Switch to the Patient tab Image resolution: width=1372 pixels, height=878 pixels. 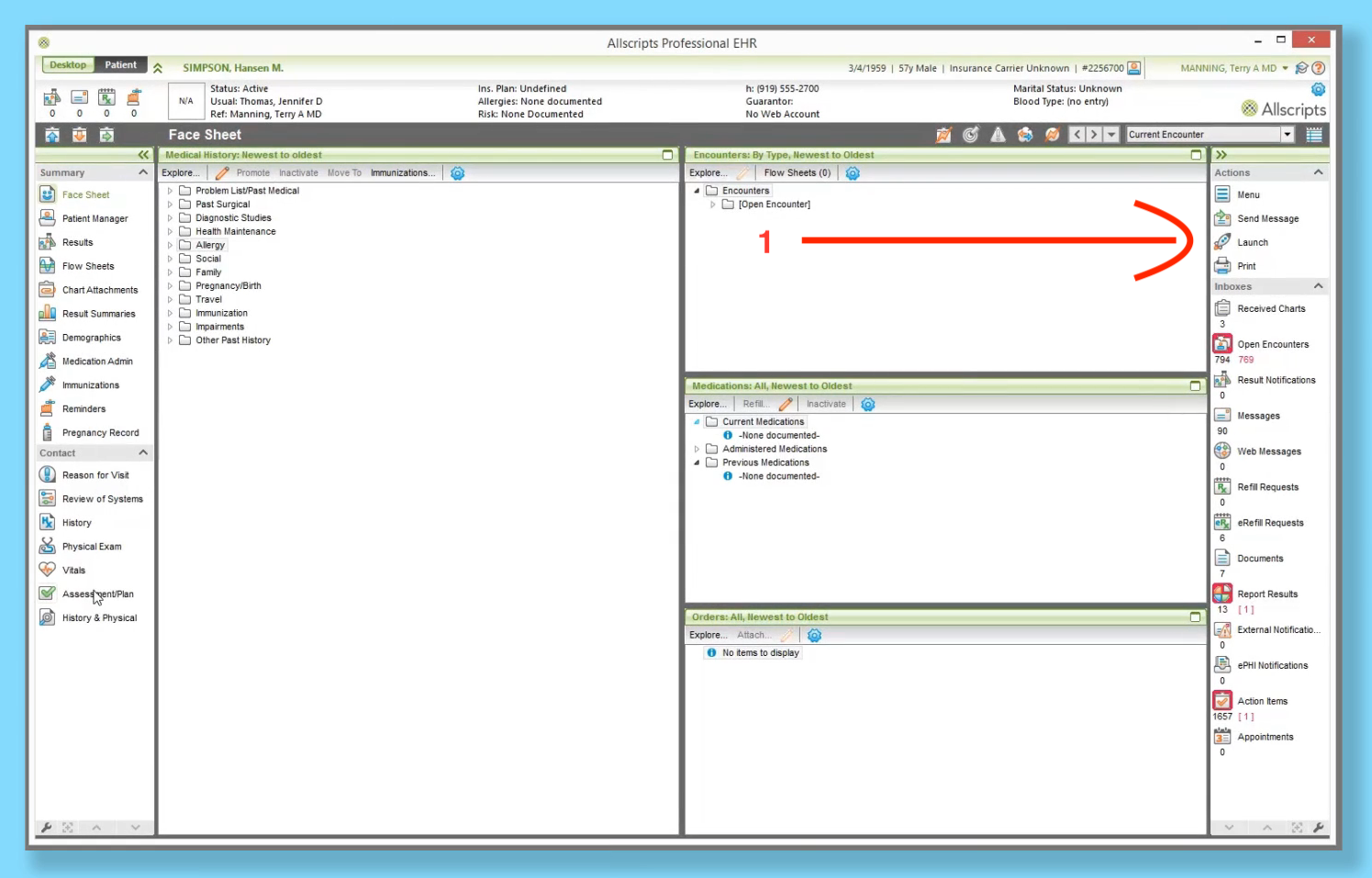click(x=120, y=65)
